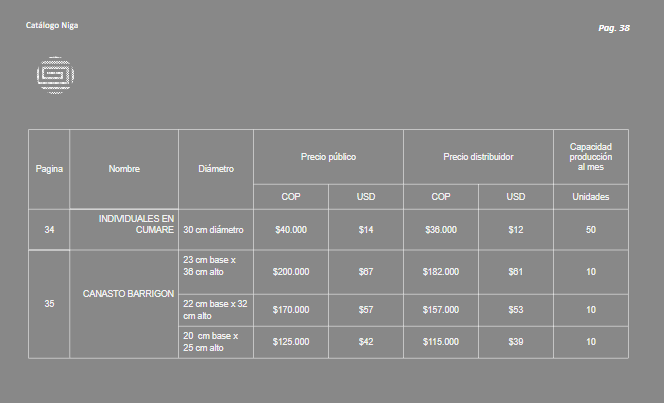Click the $40.000 public price cell

[x=291, y=230]
